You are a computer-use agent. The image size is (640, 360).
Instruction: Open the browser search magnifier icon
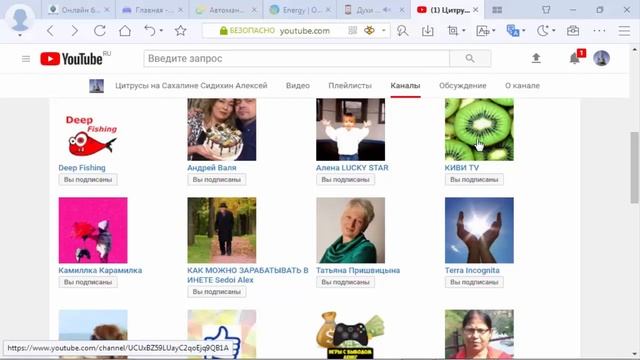pos(402,31)
